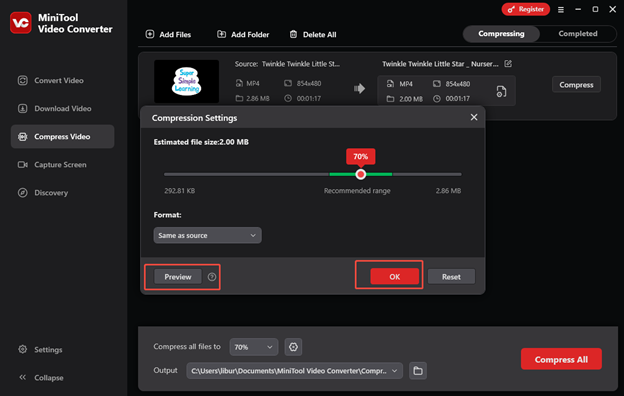Go to Capture Screen section
Viewport: 624px width, 396px height.
pos(52,164)
